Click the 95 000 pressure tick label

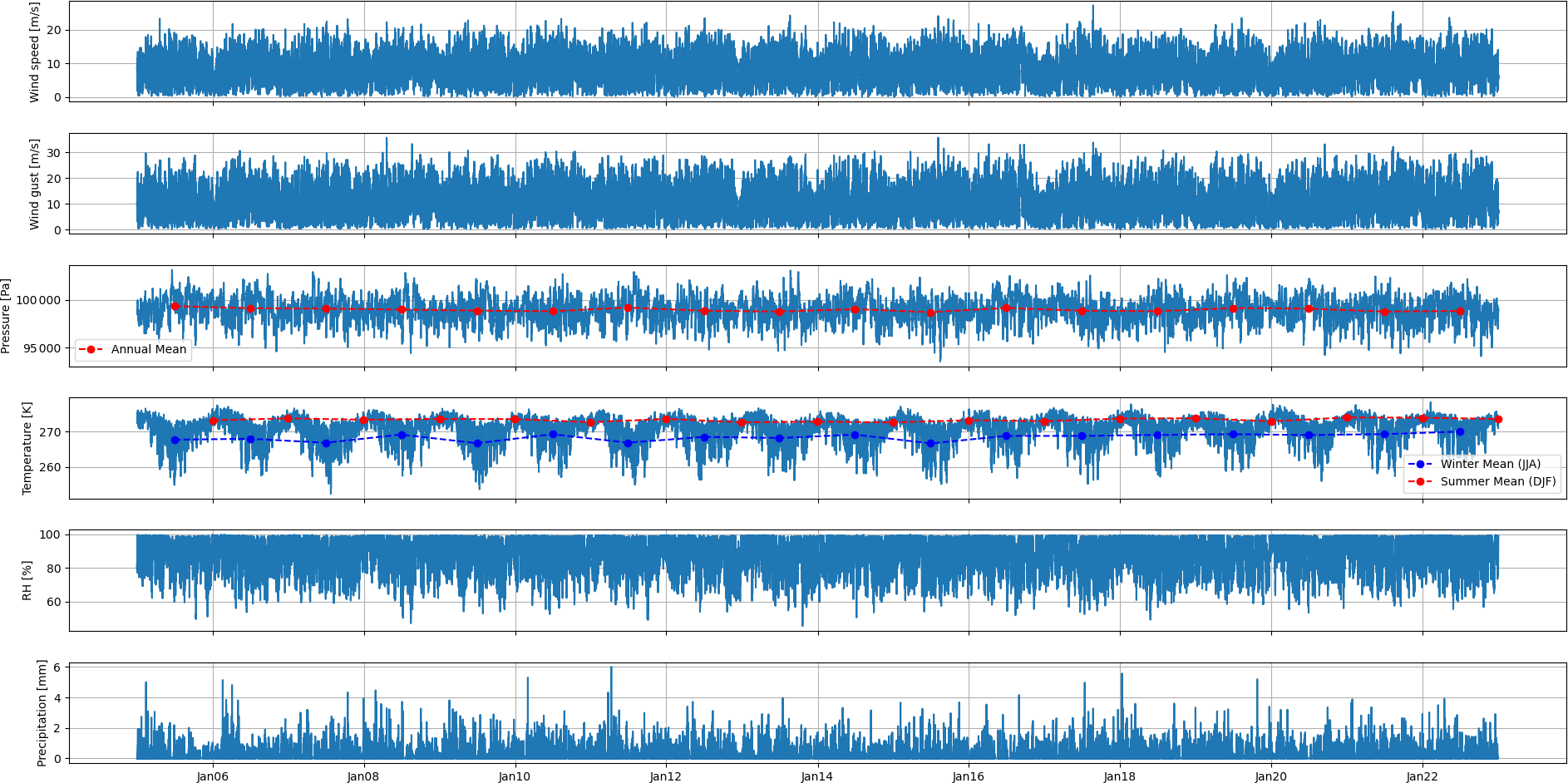42,348
